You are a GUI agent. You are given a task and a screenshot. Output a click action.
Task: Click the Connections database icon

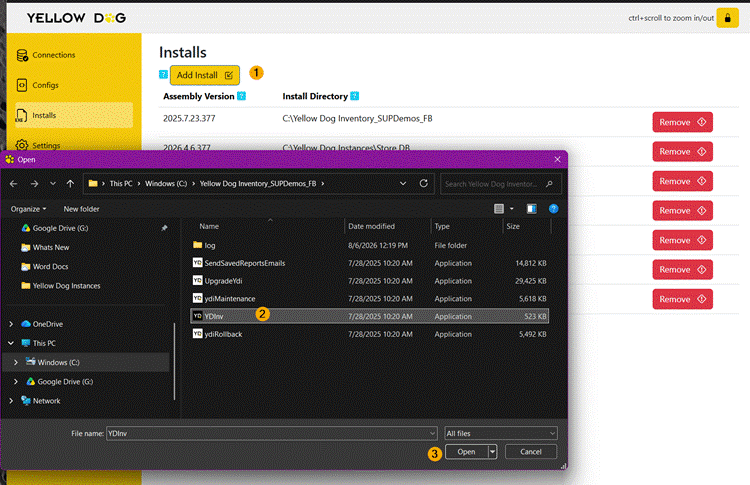[x=22, y=55]
